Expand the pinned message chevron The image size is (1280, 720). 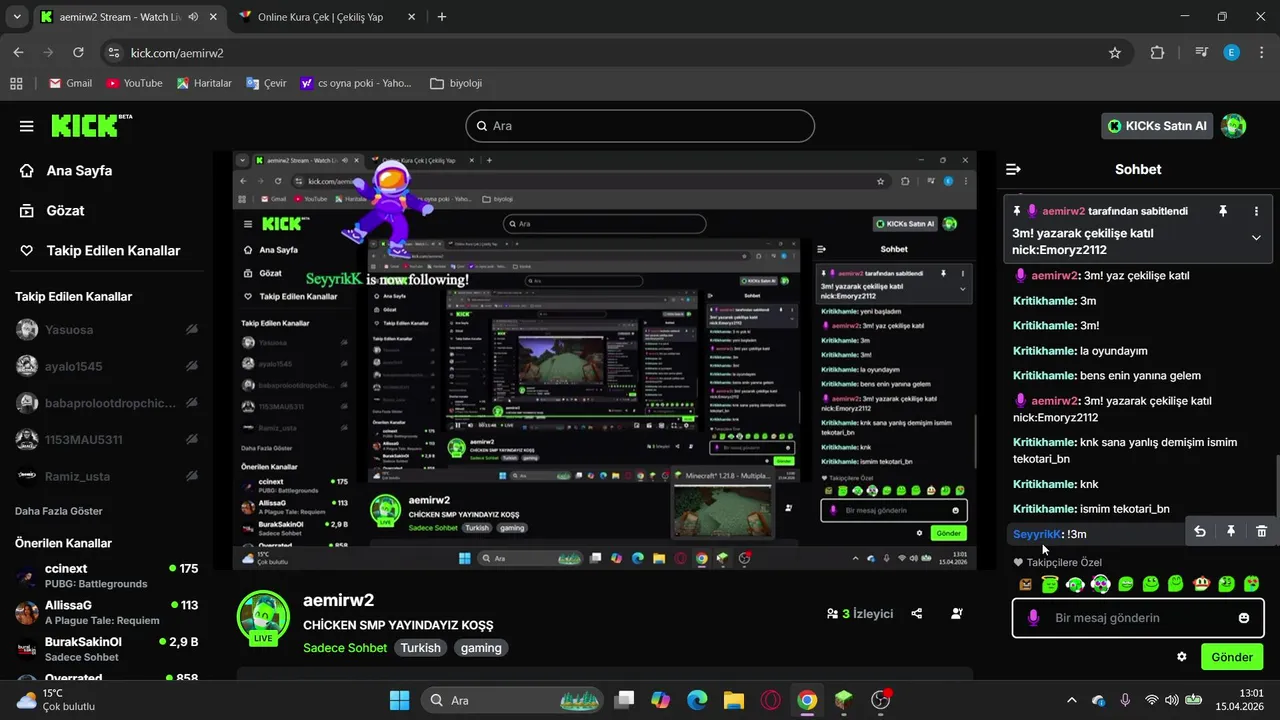(x=1256, y=237)
